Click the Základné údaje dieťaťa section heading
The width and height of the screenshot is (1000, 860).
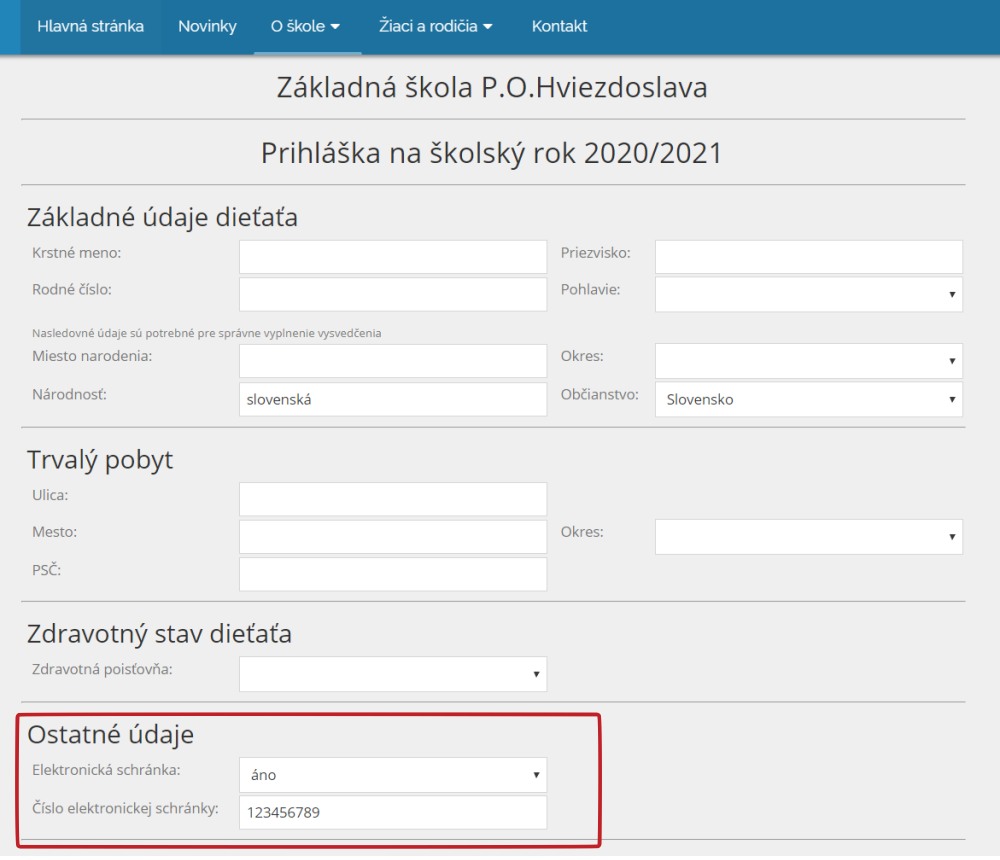162,218
